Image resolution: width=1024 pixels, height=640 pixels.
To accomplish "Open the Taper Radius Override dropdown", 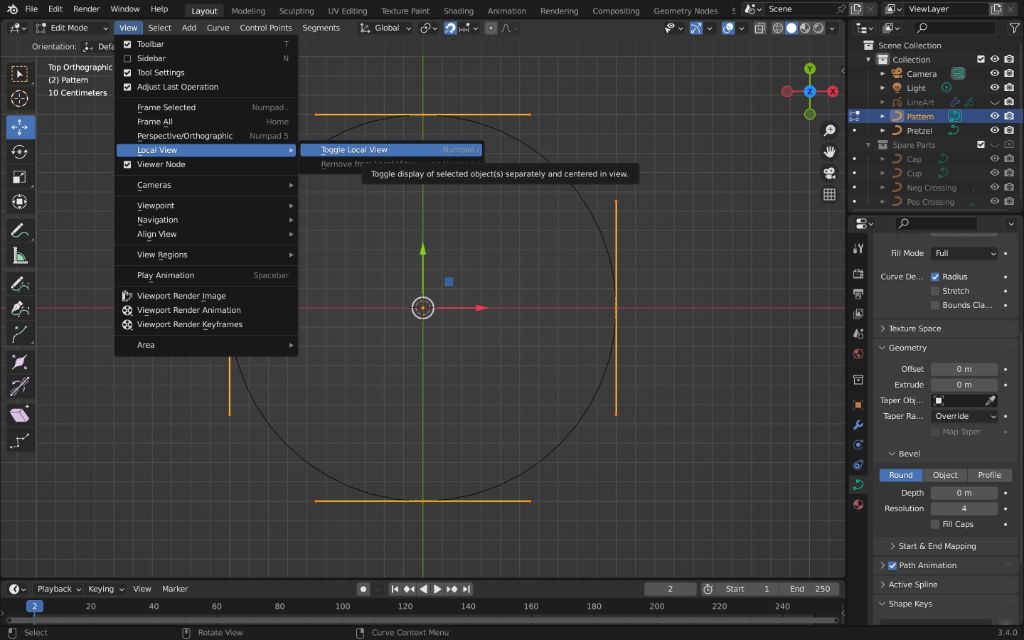I will (x=964, y=416).
